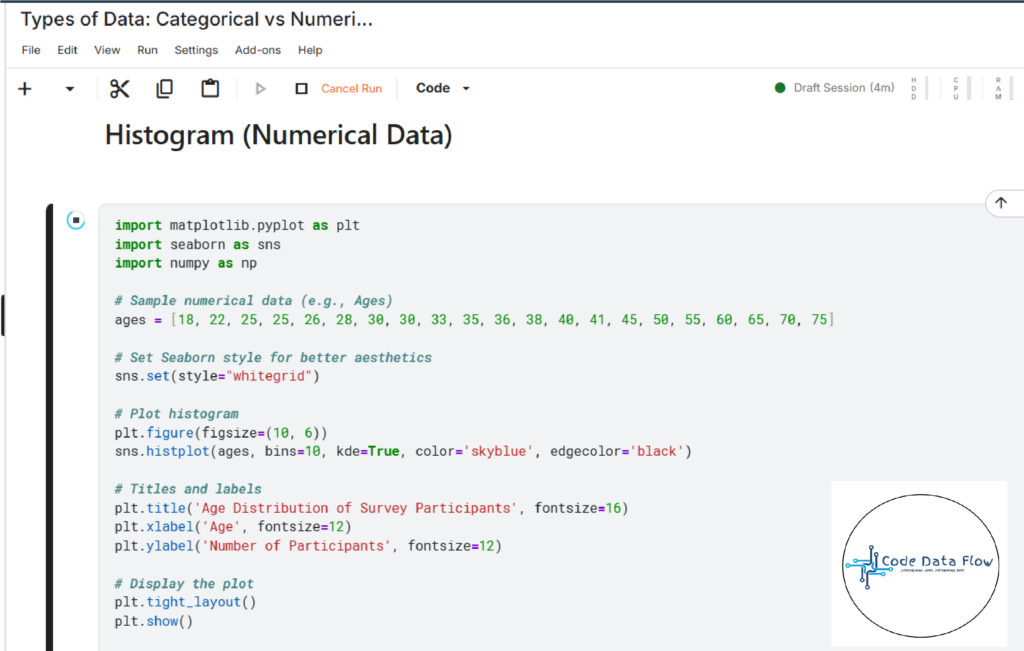This screenshot has height=651, width=1024.
Task: Click the Draft Session status indicator
Action: click(x=834, y=87)
